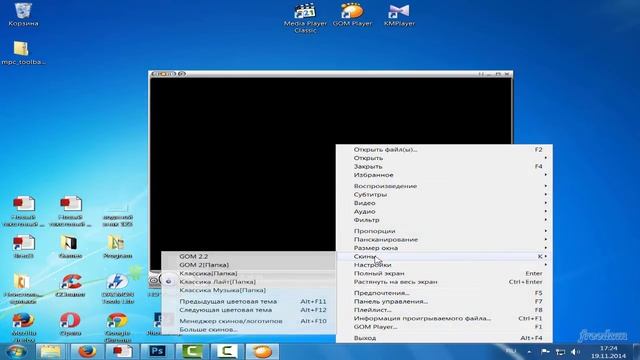The height and width of the screenshot is (360, 640).
Task: Open the Windows Start menu orb
Action: [16, 351]
